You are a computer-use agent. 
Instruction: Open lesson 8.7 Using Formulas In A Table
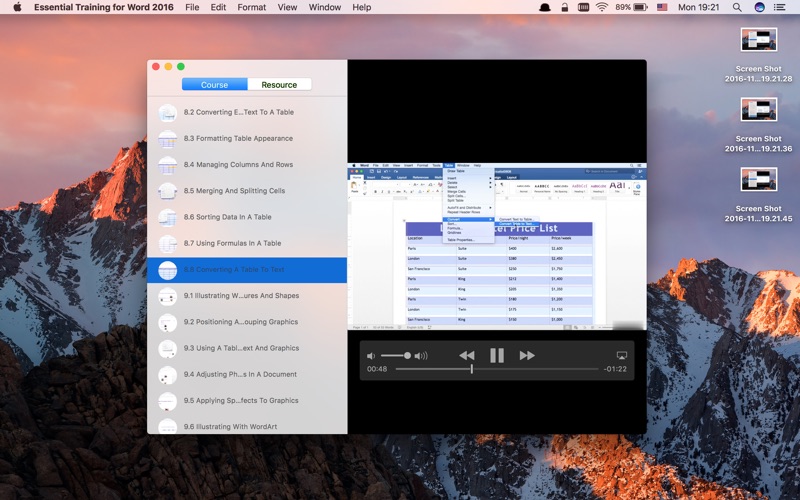click(247, 243)
